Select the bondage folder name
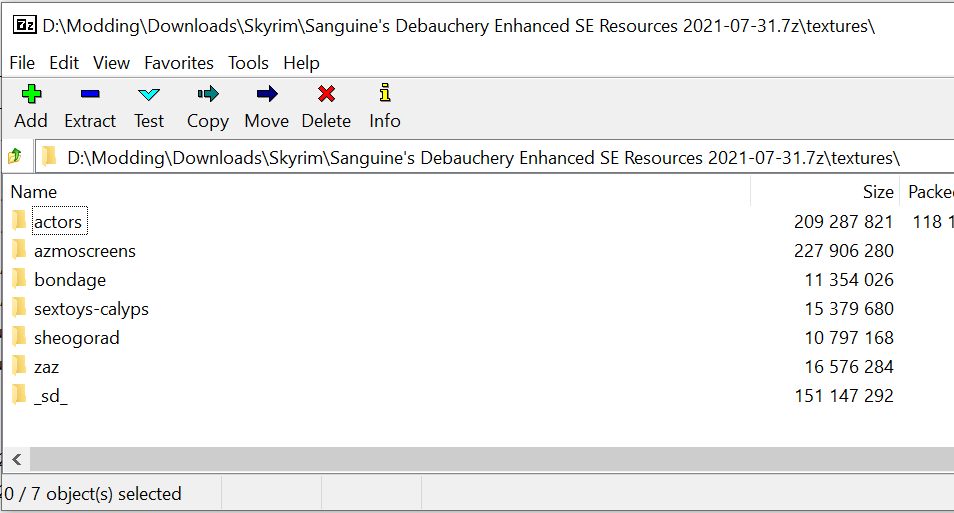 pos(70,280)
